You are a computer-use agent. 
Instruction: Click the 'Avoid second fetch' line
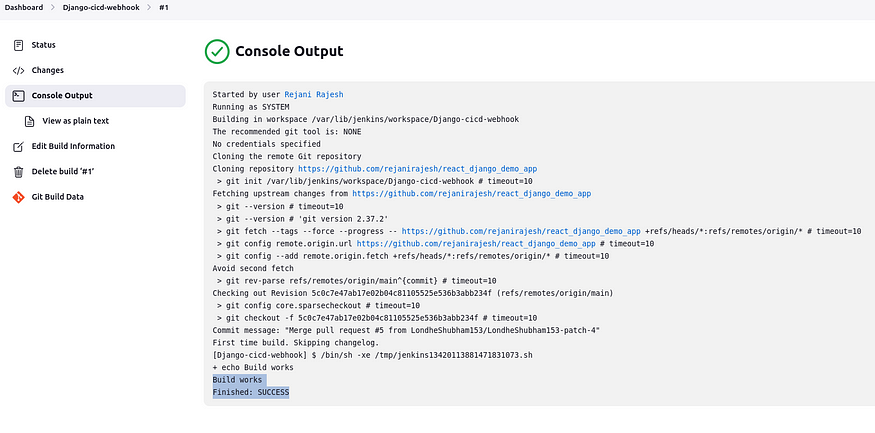point(253,268)
